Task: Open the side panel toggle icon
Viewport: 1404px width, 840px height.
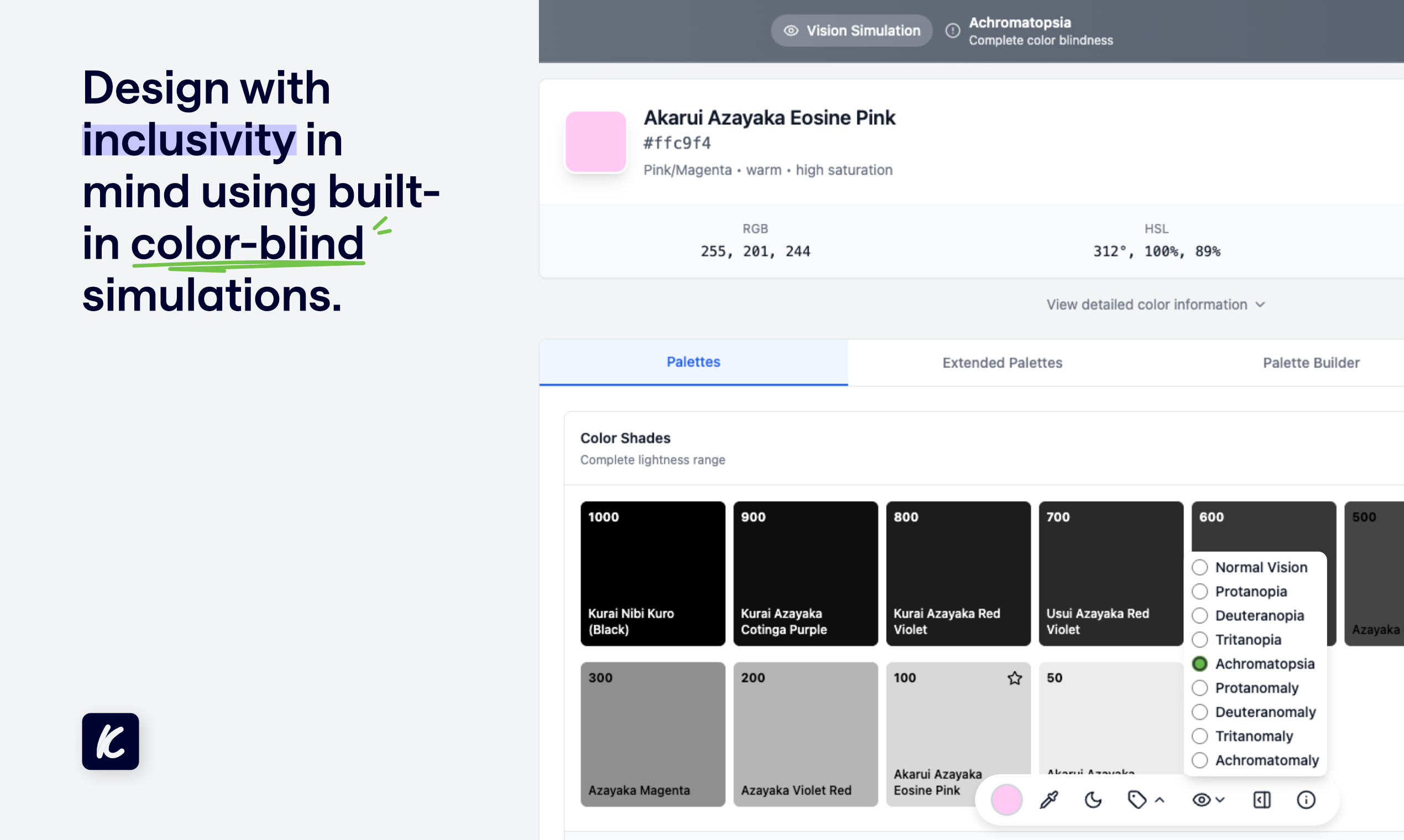Action: click(1262, 800)
